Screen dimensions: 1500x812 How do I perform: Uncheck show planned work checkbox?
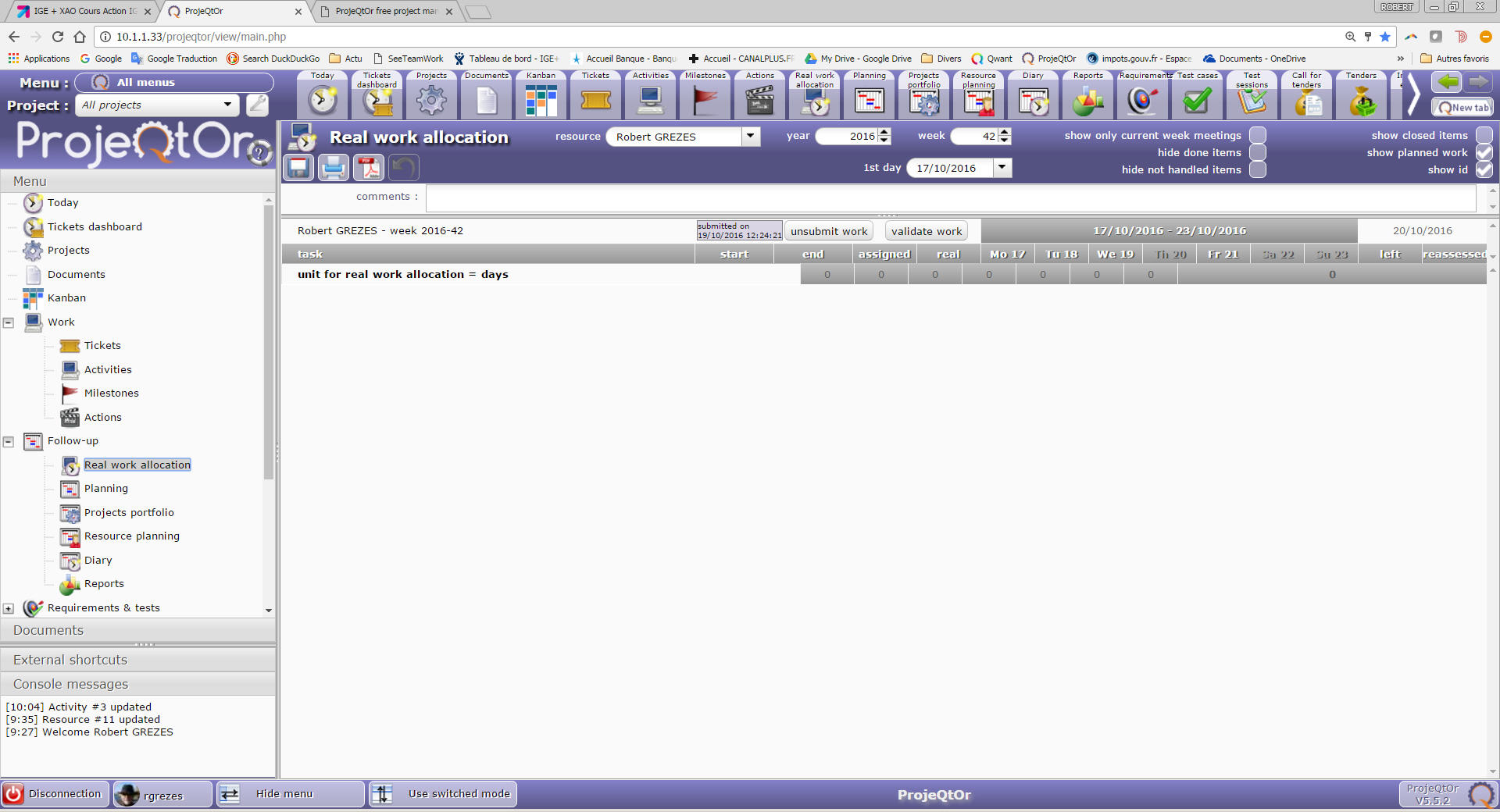(x=1484, y=152)
